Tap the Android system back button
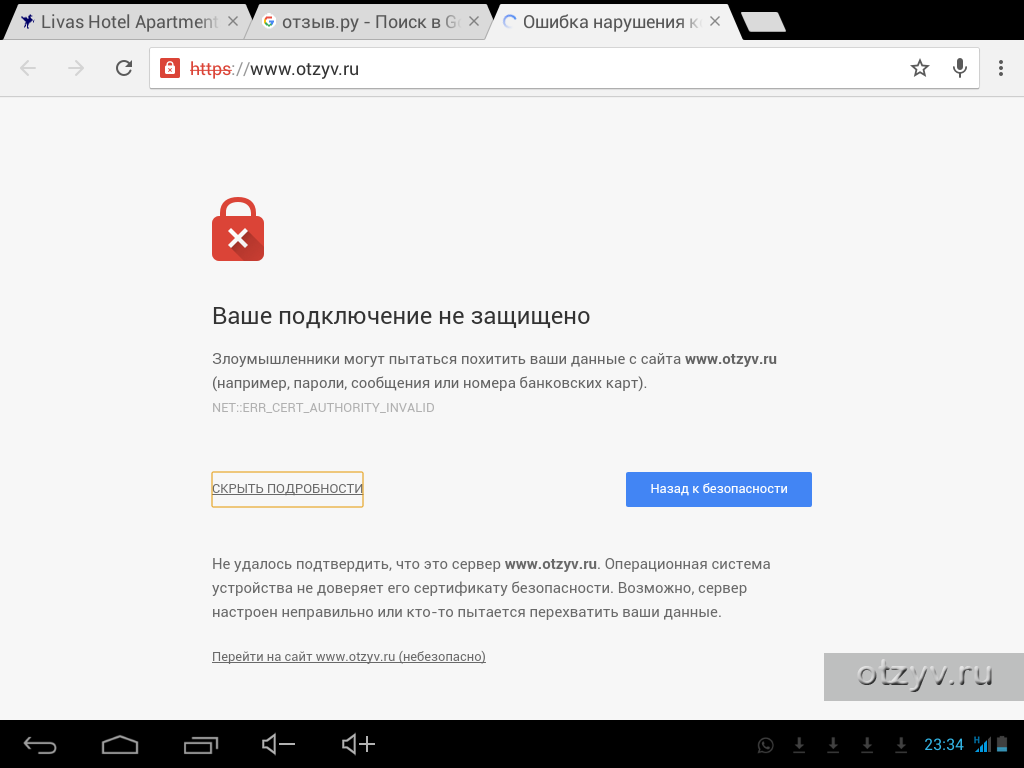Viewport: 1024px width, 768px height. [40, 744]
